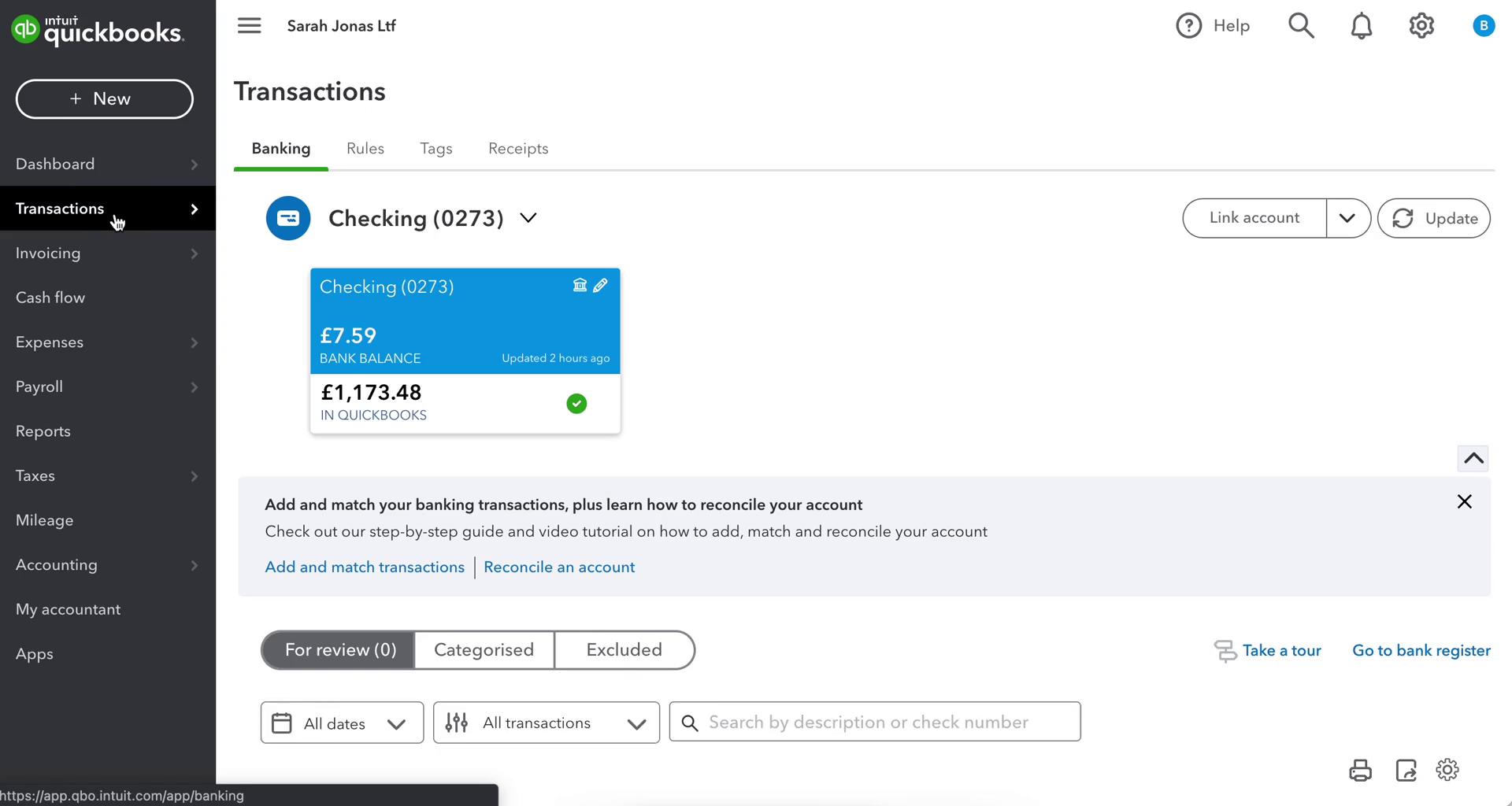Open table settings gear
The width and height of the screenshot is (1512, 806).
[1447, 770]
